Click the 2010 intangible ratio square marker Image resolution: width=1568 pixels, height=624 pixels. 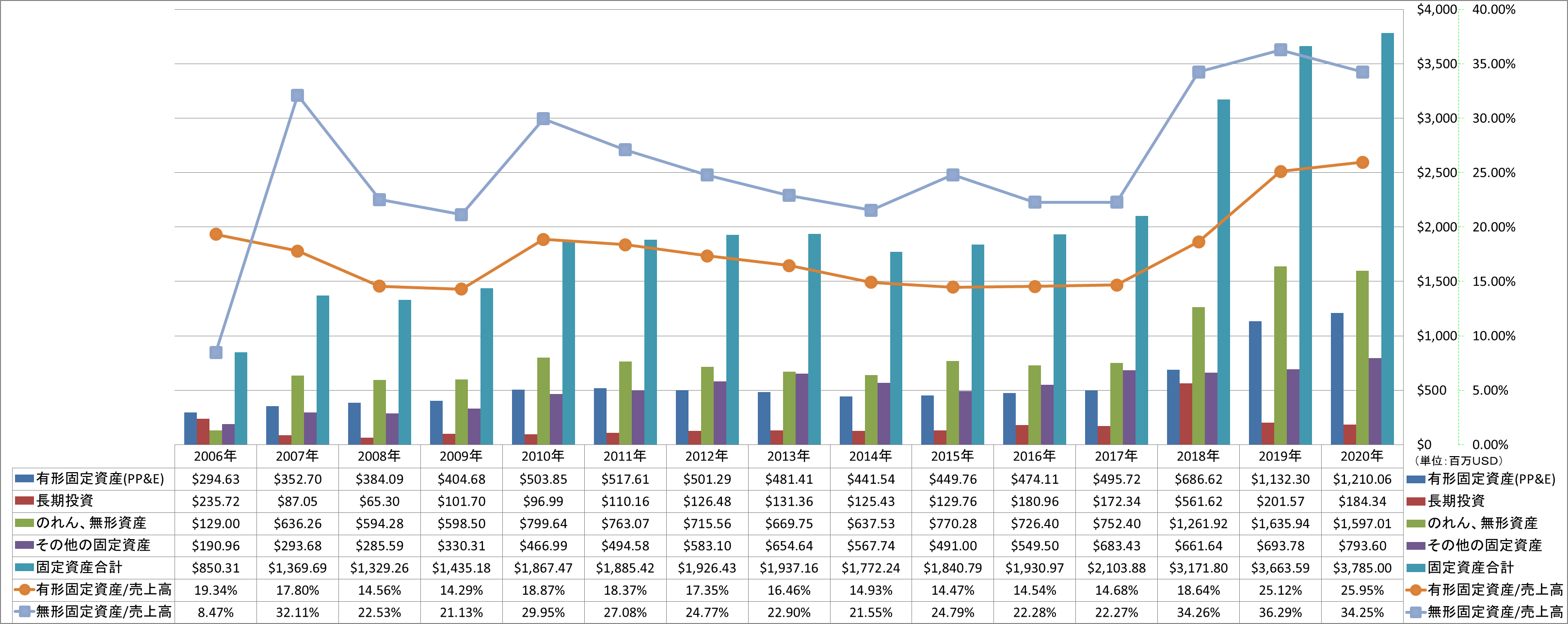(x=543, y=119)
